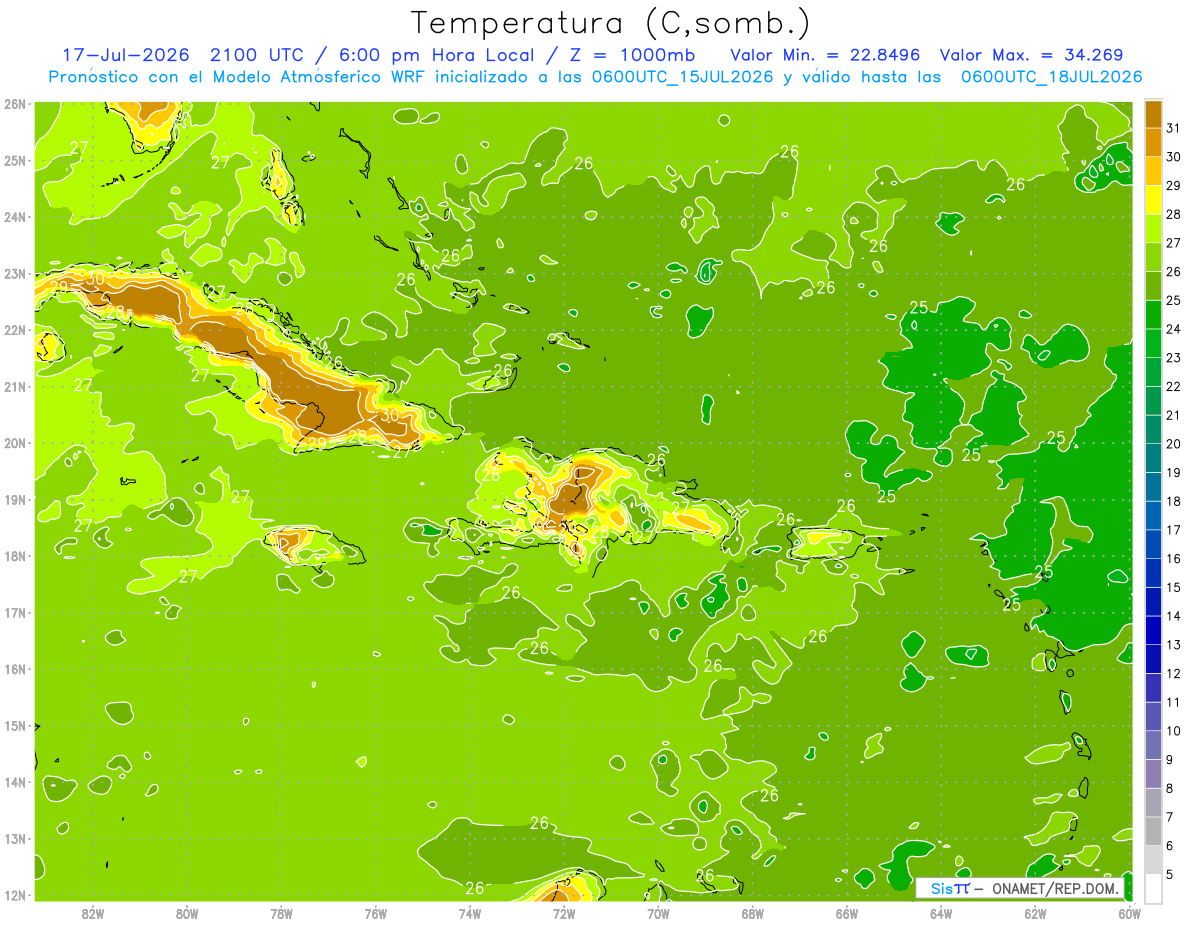Screen dimensions: 1200x927
Task: Click latitude axis label 26N
Action: click(x=15, y=104)
